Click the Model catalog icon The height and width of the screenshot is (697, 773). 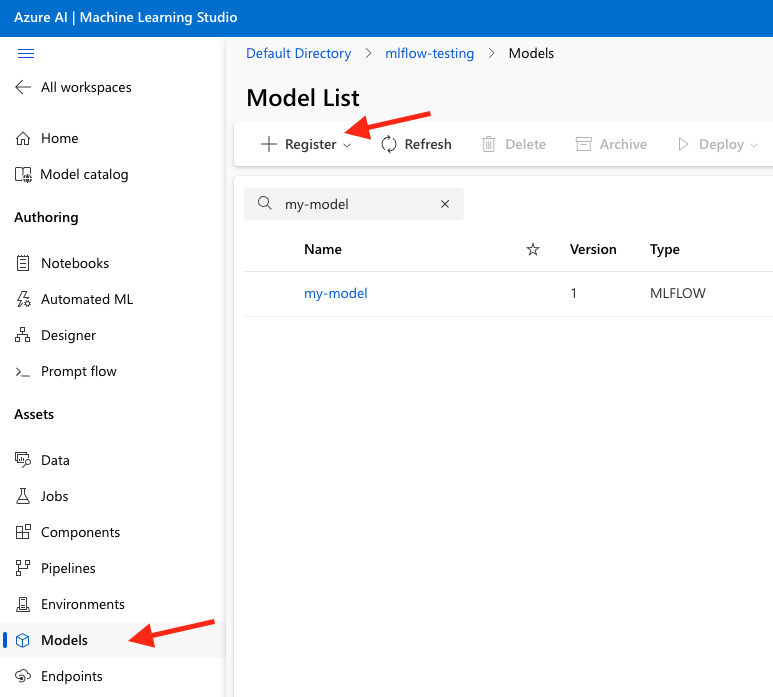coord(23,174)
